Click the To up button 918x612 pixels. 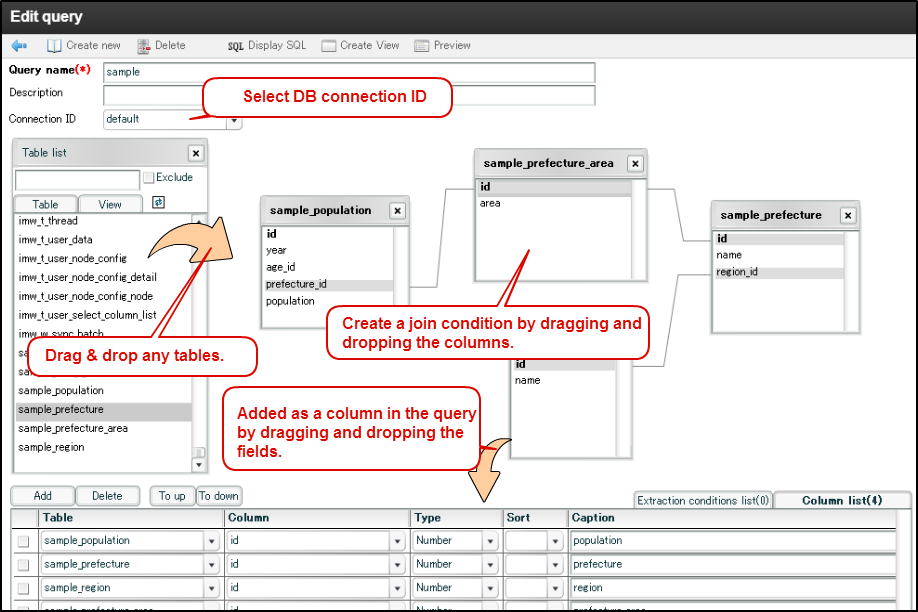pyautogui.click(x=173, y=496)
